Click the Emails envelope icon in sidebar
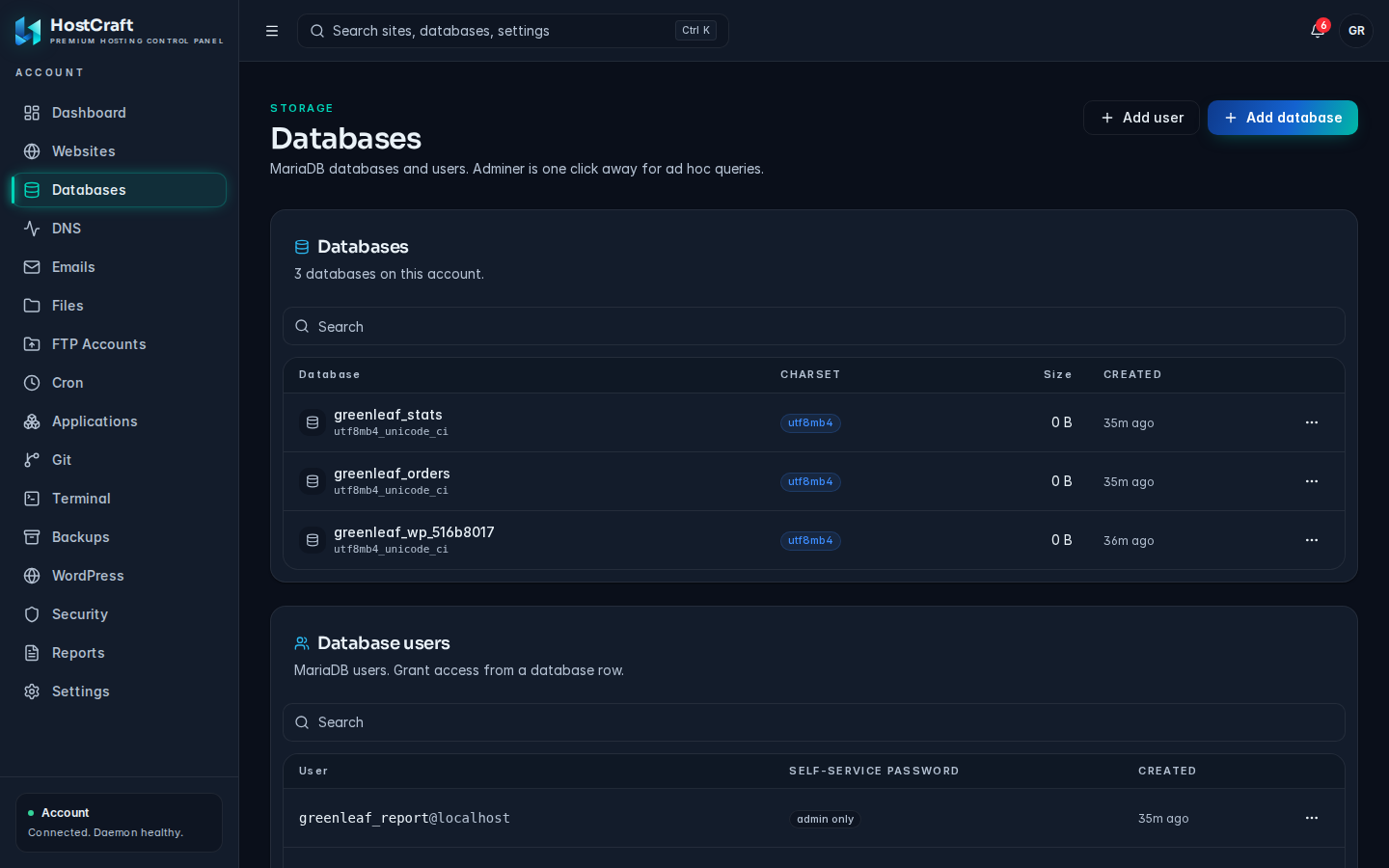Viewport: 1389px width, 868px height. click(32, 267)
